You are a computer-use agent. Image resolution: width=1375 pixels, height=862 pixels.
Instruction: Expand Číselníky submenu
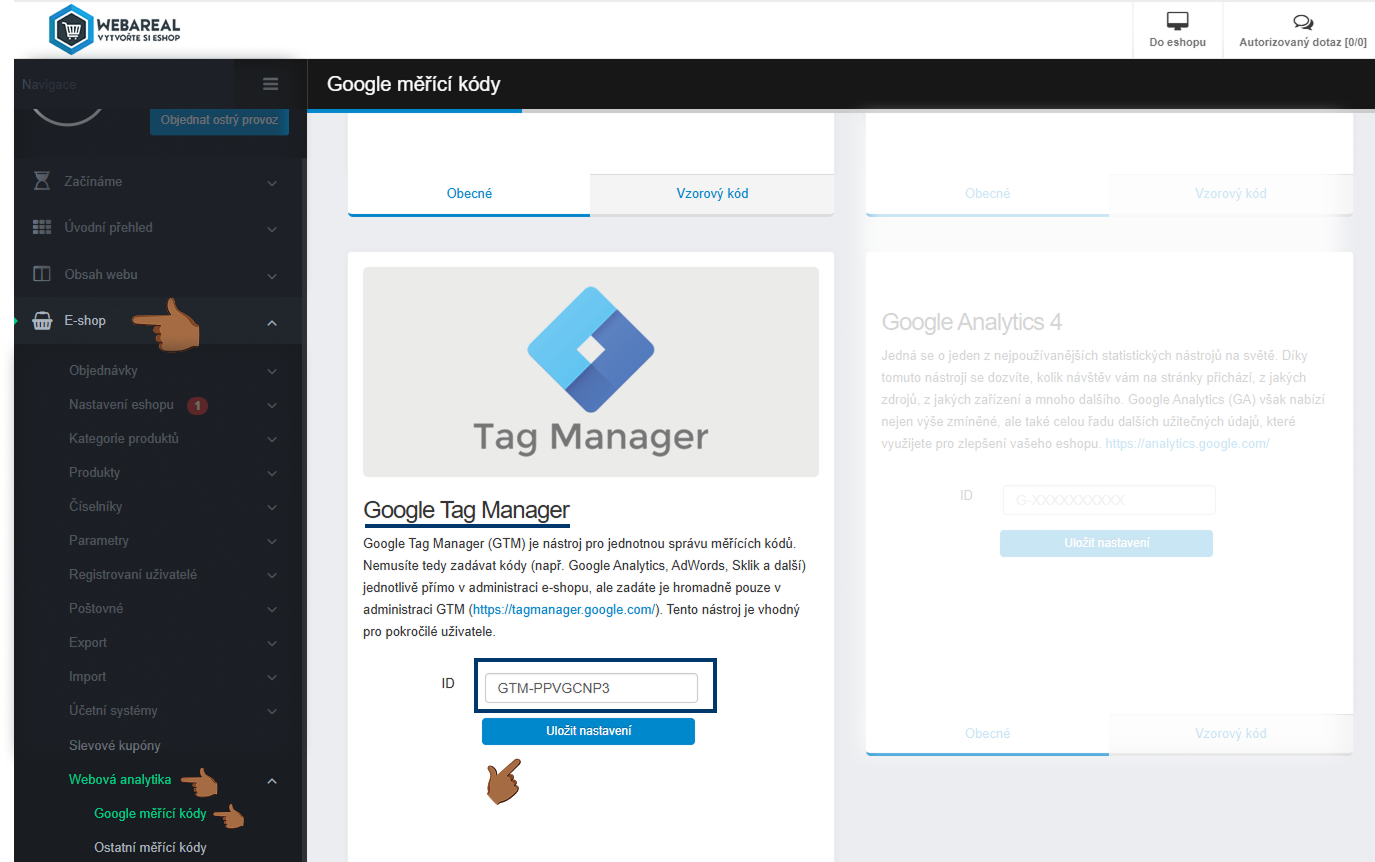point(271,508)
